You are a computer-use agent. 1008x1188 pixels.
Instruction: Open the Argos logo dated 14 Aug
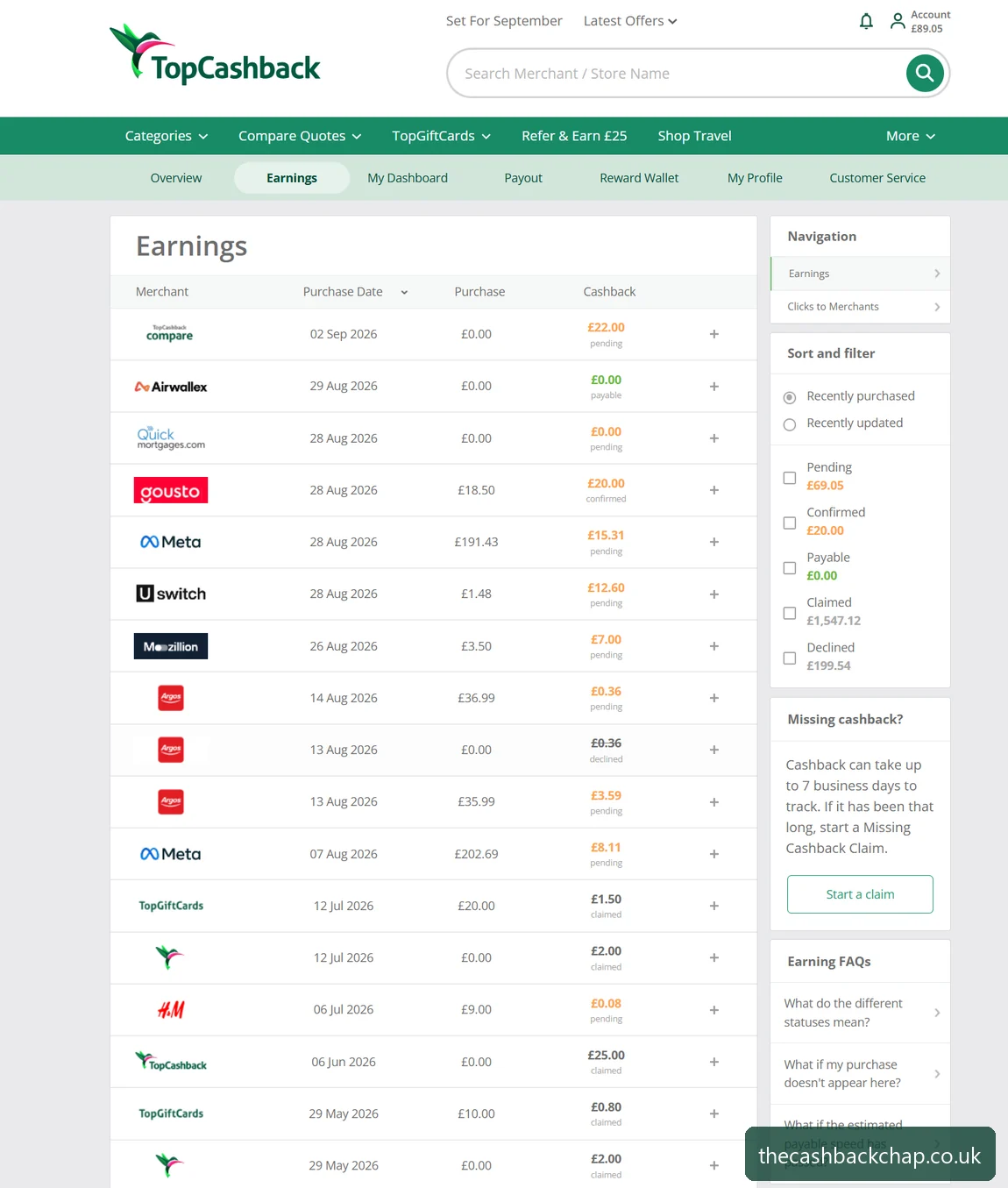coord(171,698)
